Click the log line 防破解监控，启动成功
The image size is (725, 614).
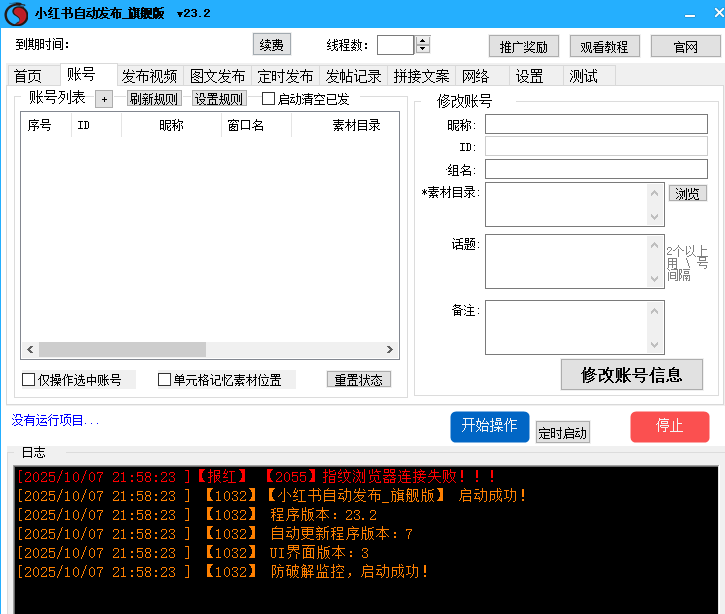pos(223,571)
